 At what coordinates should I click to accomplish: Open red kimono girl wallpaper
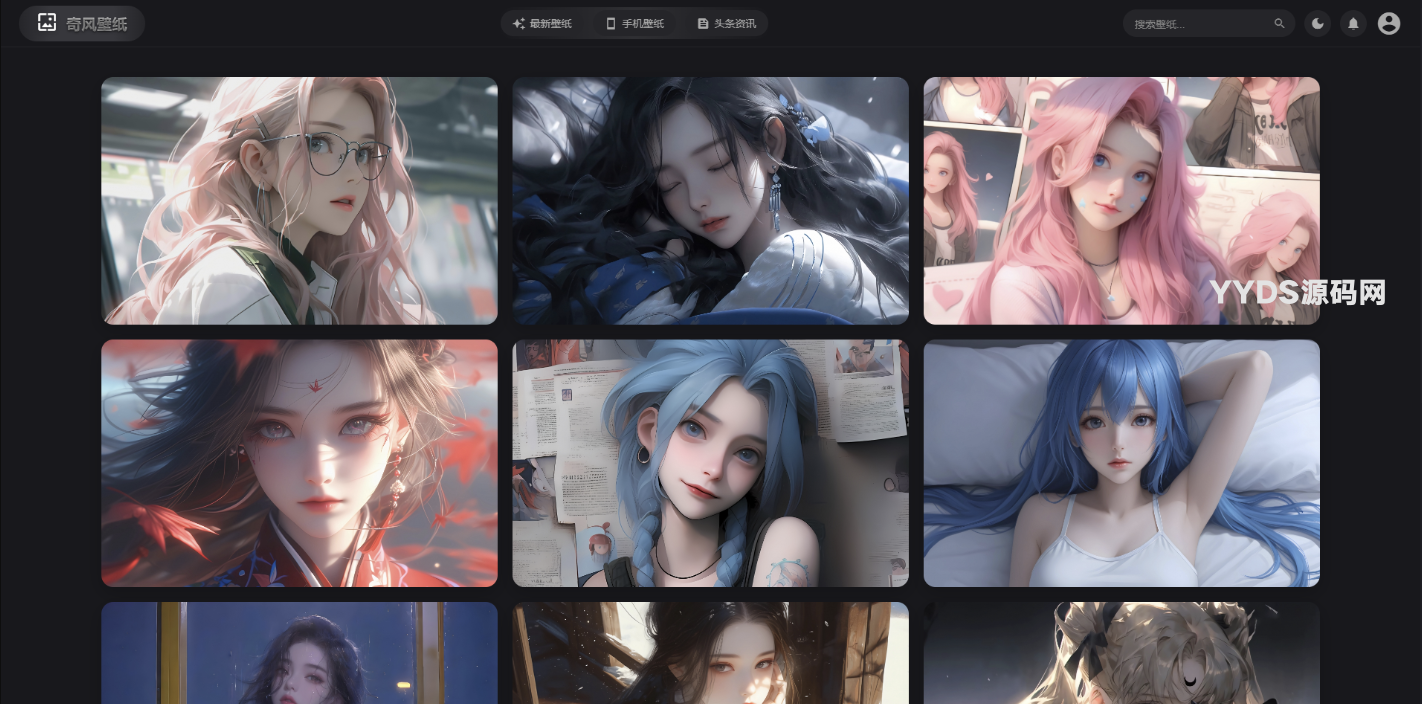pos(299,463)
